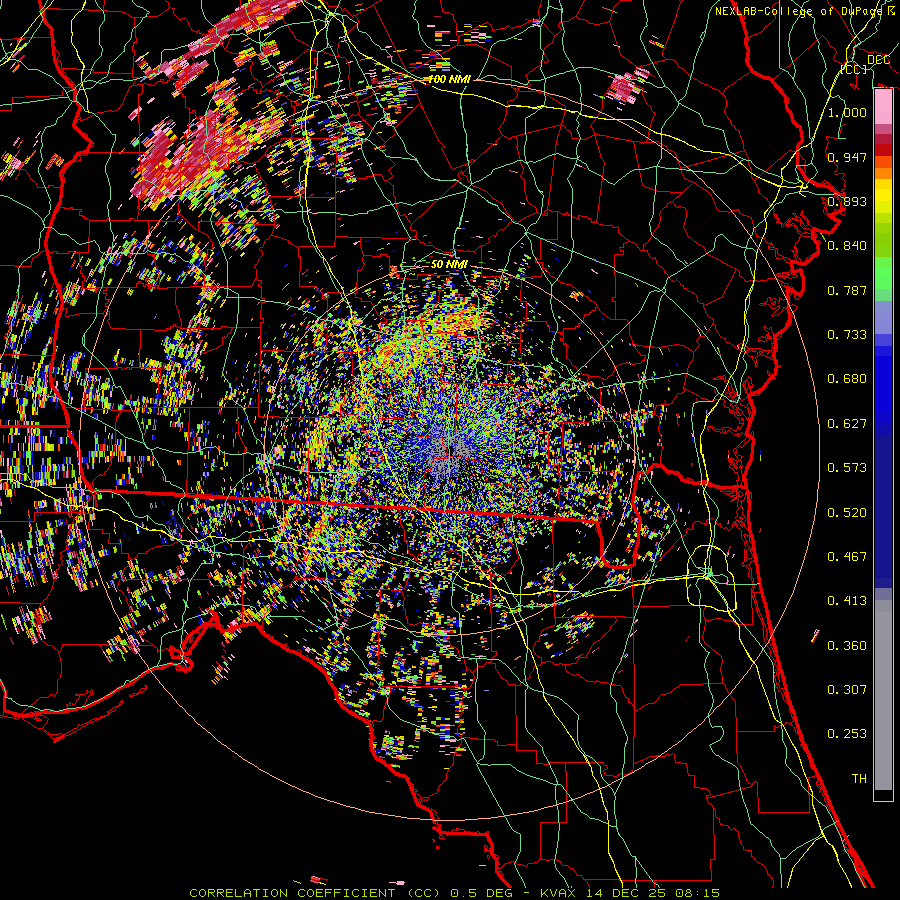The width and height of the screenshot is (900, 900).
Task: Click the 0.787 scale value
Action: [x=847, y=290]
